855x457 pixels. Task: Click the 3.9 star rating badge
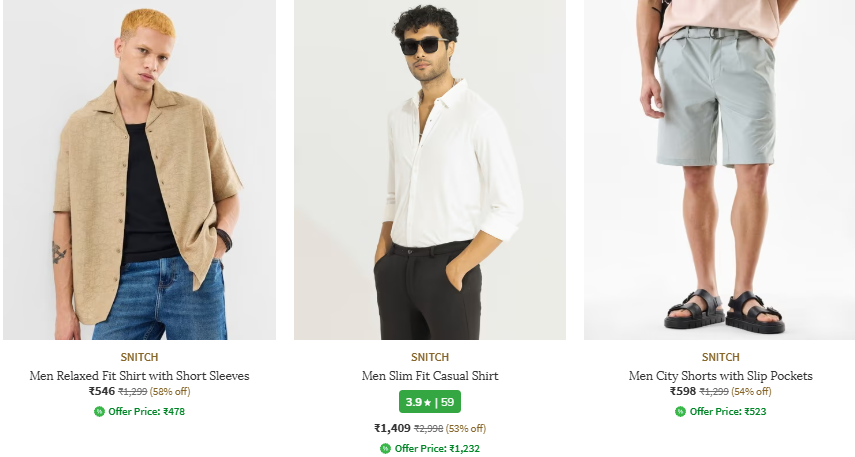[429, 402]
